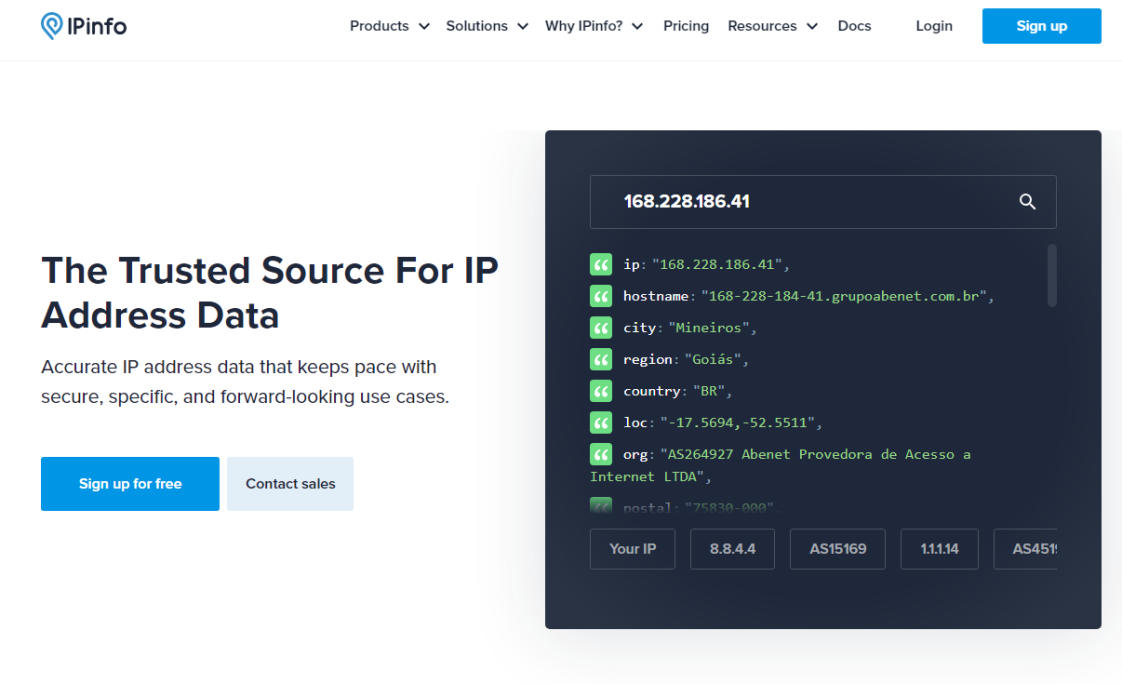Screen dimensions: 1122x684
Task: Select Pricing in the navigation bar
Action: click(686, 26)
